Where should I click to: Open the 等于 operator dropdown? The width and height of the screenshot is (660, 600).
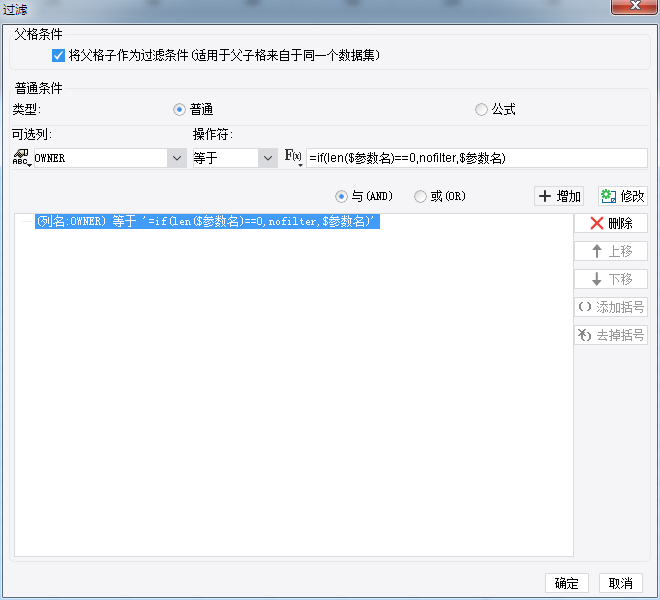click(x=268, y=158)
